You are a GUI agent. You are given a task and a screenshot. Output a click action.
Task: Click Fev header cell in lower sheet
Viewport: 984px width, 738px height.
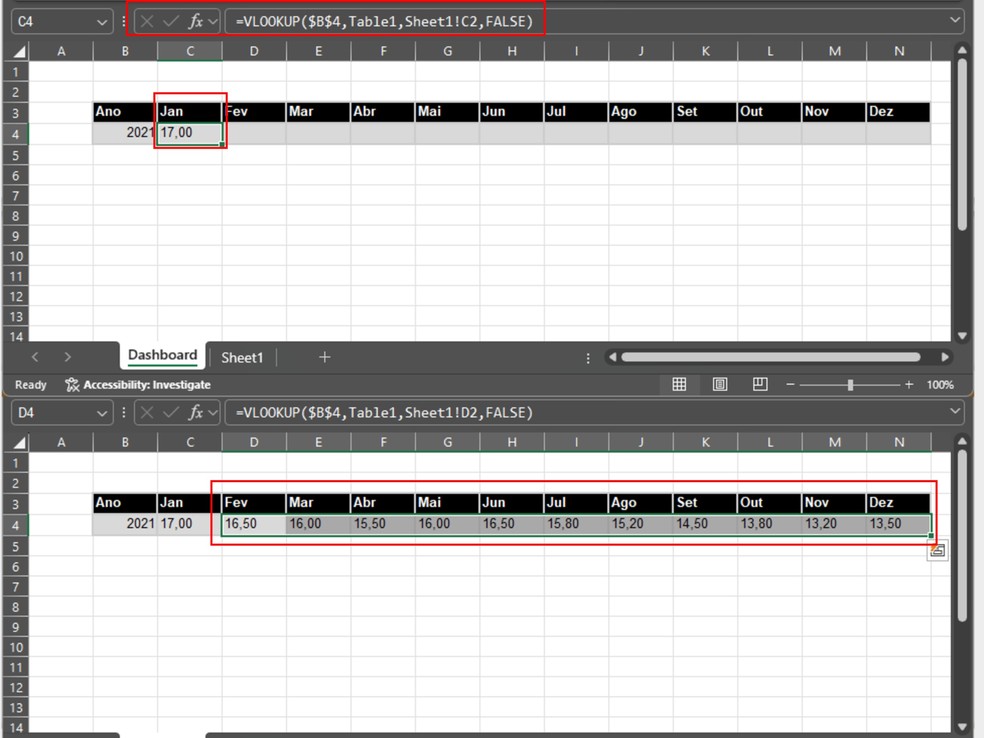[x=254, y=503]
